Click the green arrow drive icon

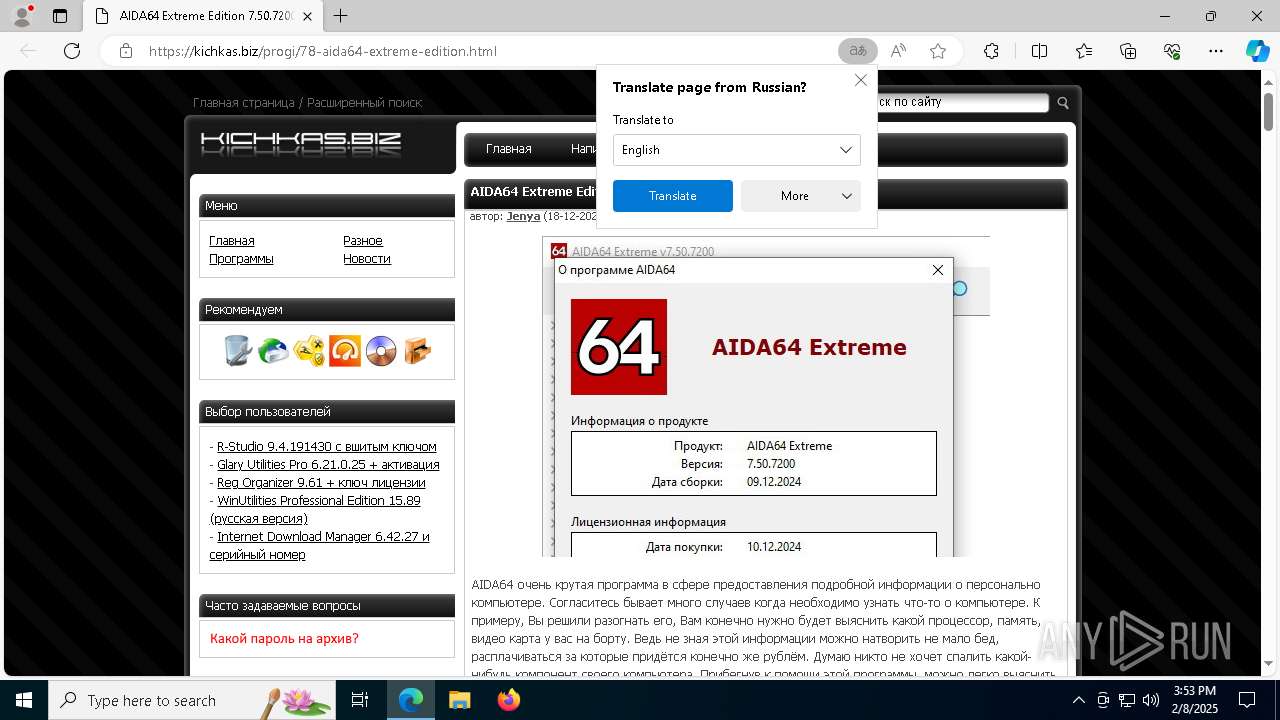[273, 351]
